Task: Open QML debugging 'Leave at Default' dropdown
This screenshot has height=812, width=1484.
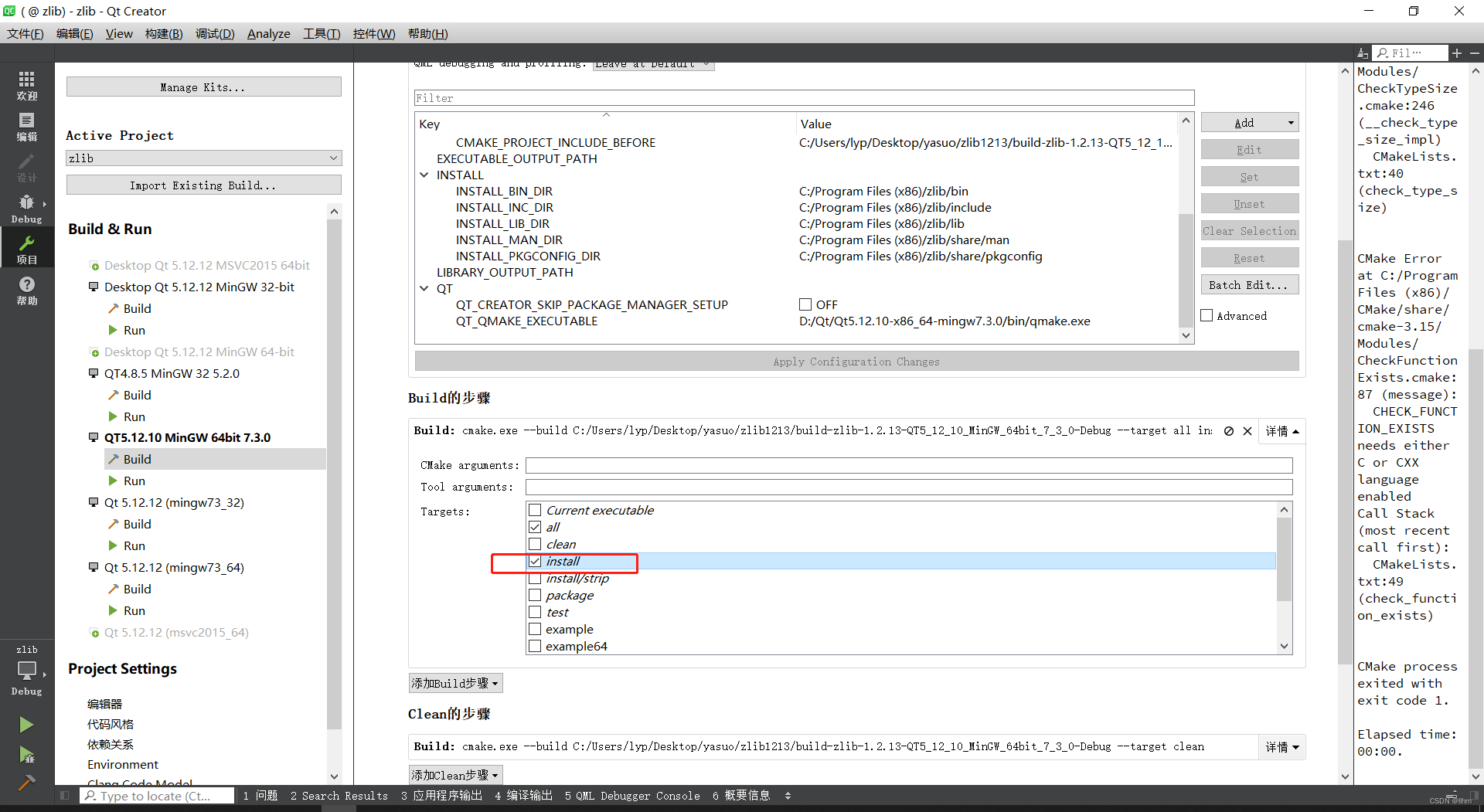Action: (x=653, y=65)
